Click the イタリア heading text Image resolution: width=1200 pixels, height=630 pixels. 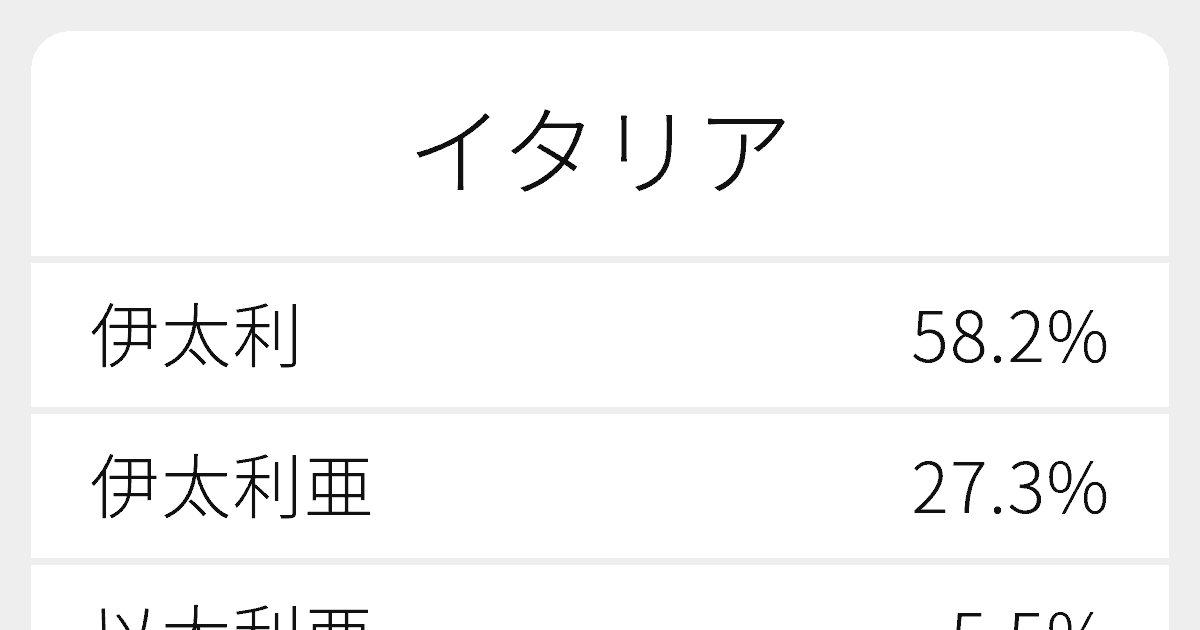click(601, 152)
